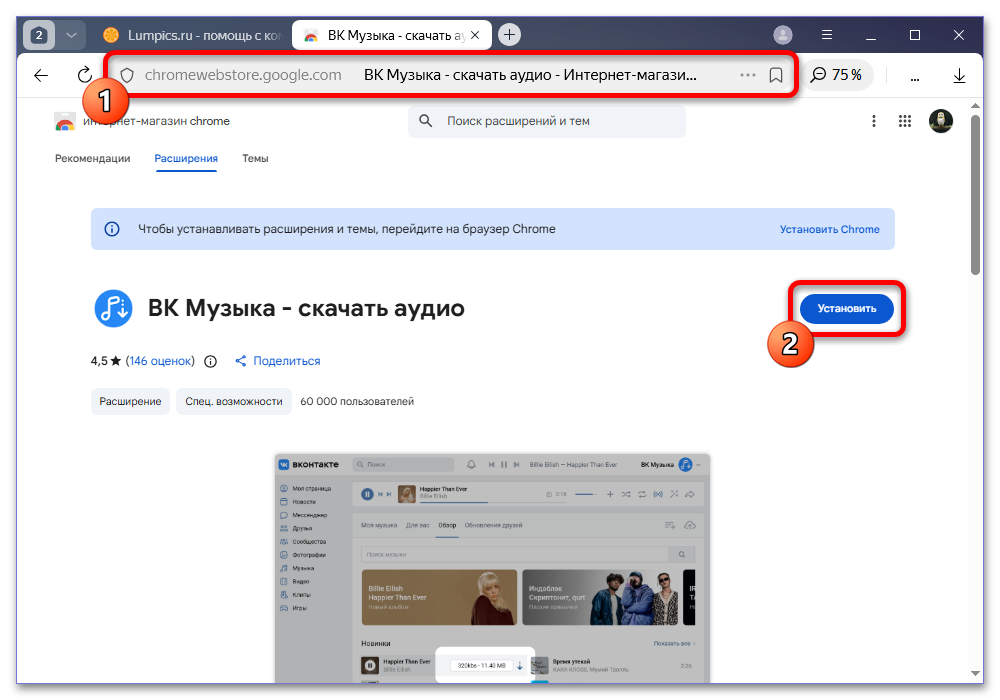Click the Расширение category chip
Screen dimensions: 1000x700
pos(130,402)
